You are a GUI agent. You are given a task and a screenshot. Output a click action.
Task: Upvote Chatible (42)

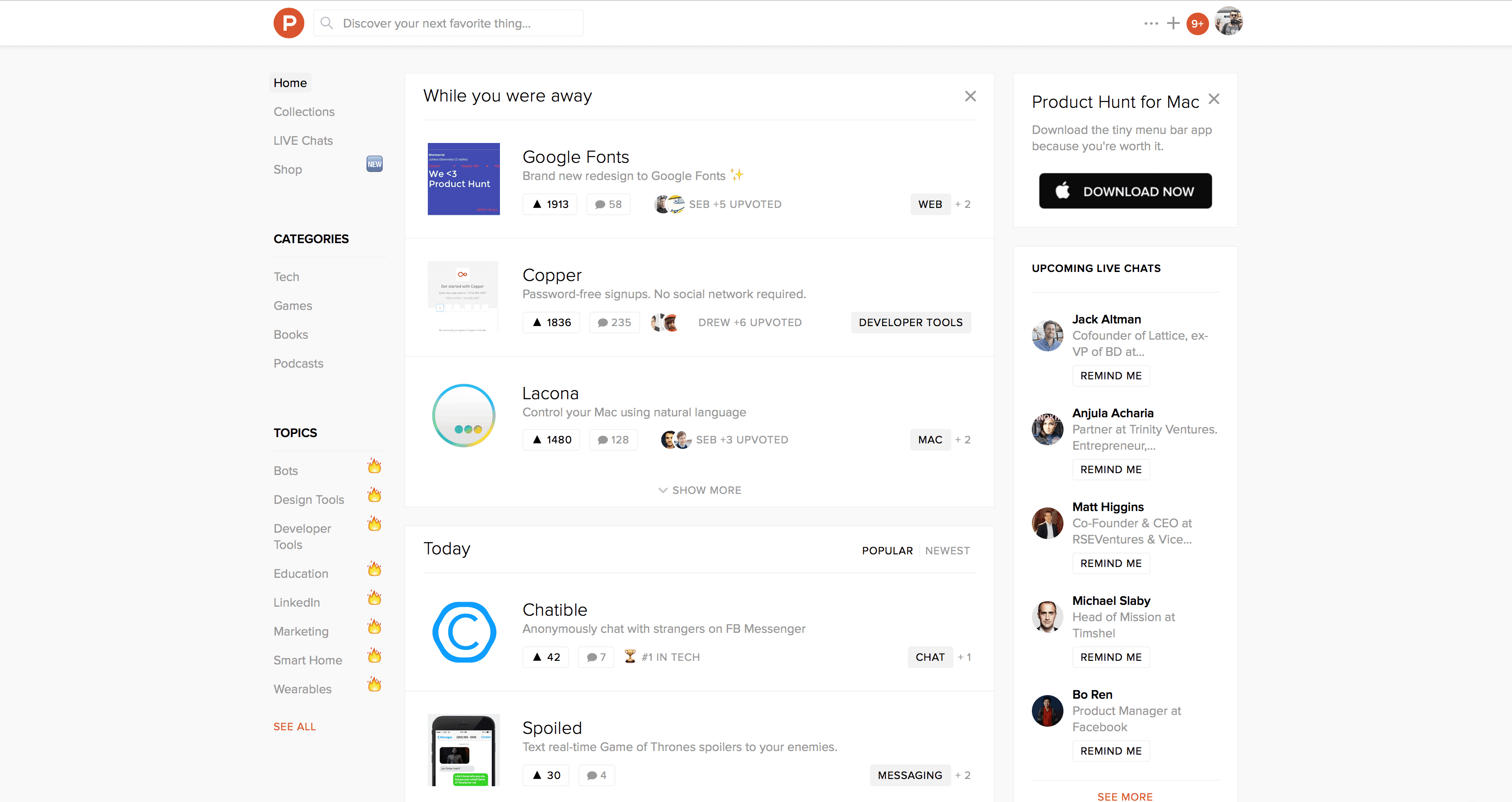pyautogui.click(x=546, y=657)
